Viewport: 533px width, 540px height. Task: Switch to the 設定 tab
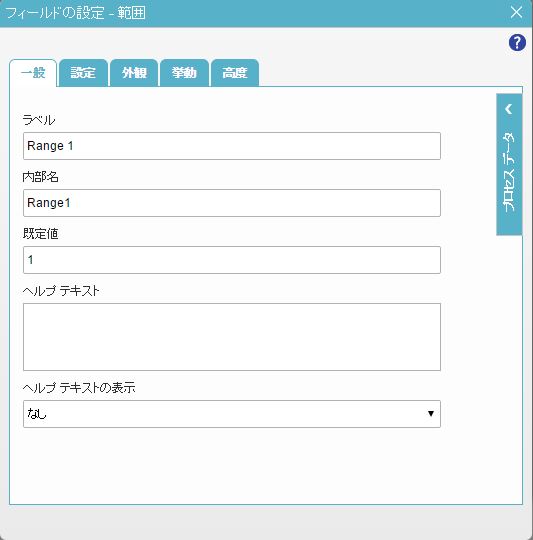point(83,73)
